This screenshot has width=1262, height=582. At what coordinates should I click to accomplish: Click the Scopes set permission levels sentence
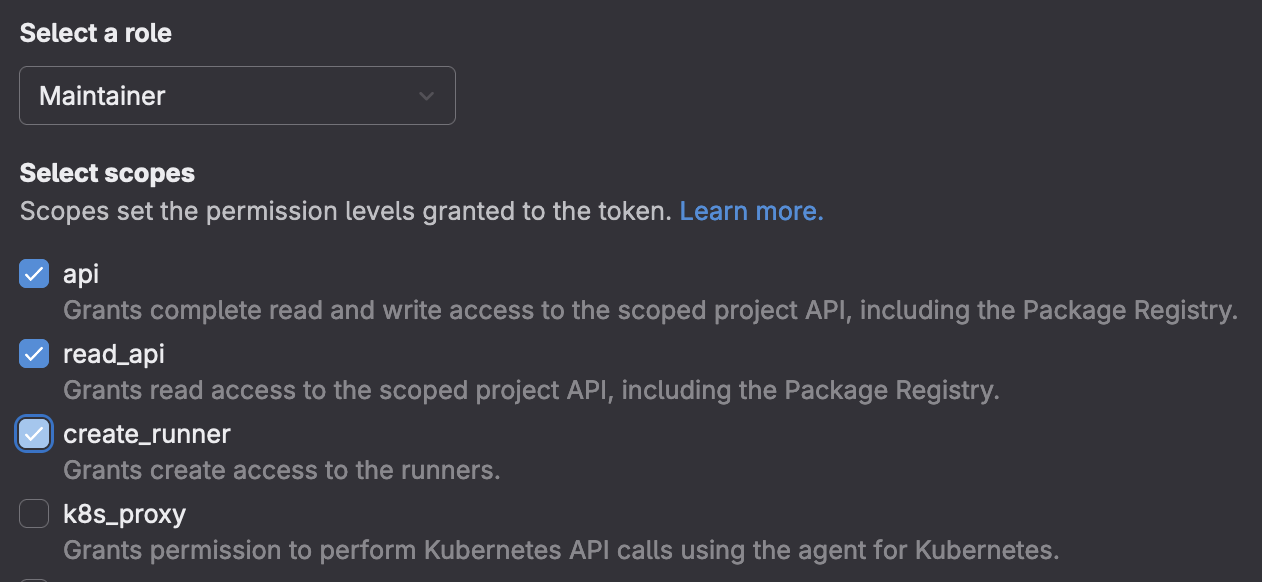[345, 211]
